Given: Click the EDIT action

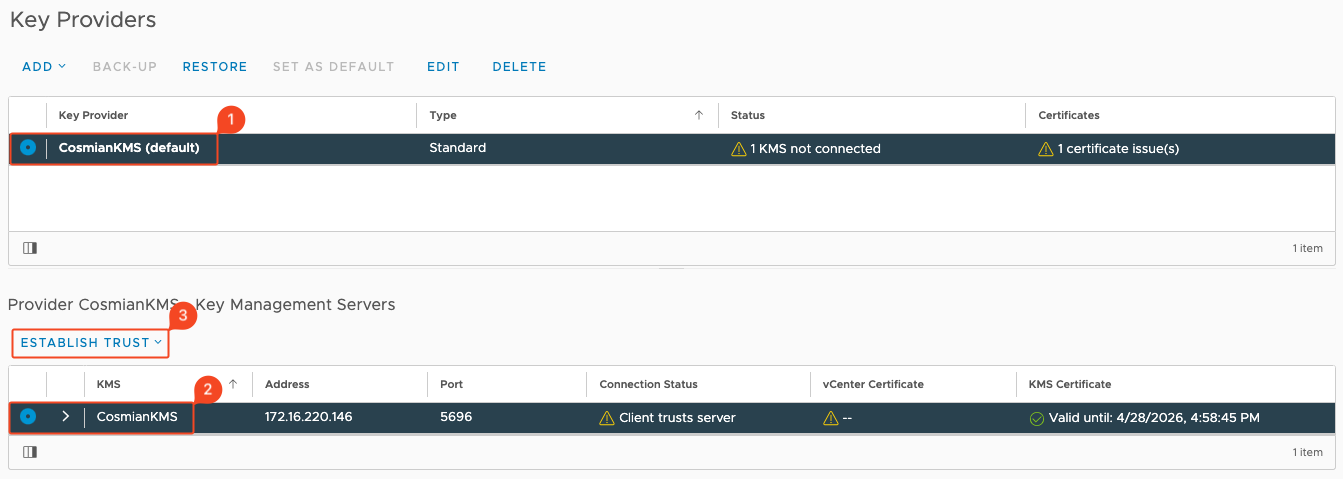Looking at the screenshot, I should click(x=443, y=67).
